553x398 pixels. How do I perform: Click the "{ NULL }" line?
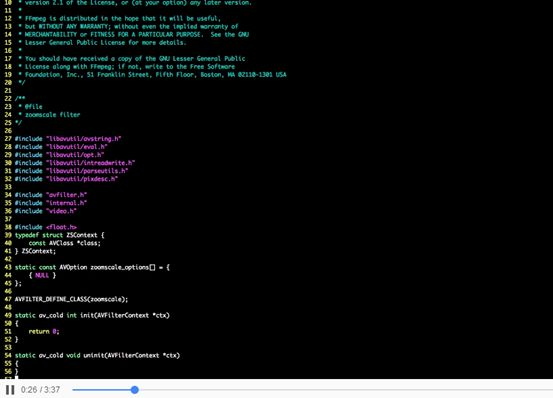click(x=42, y=275)
